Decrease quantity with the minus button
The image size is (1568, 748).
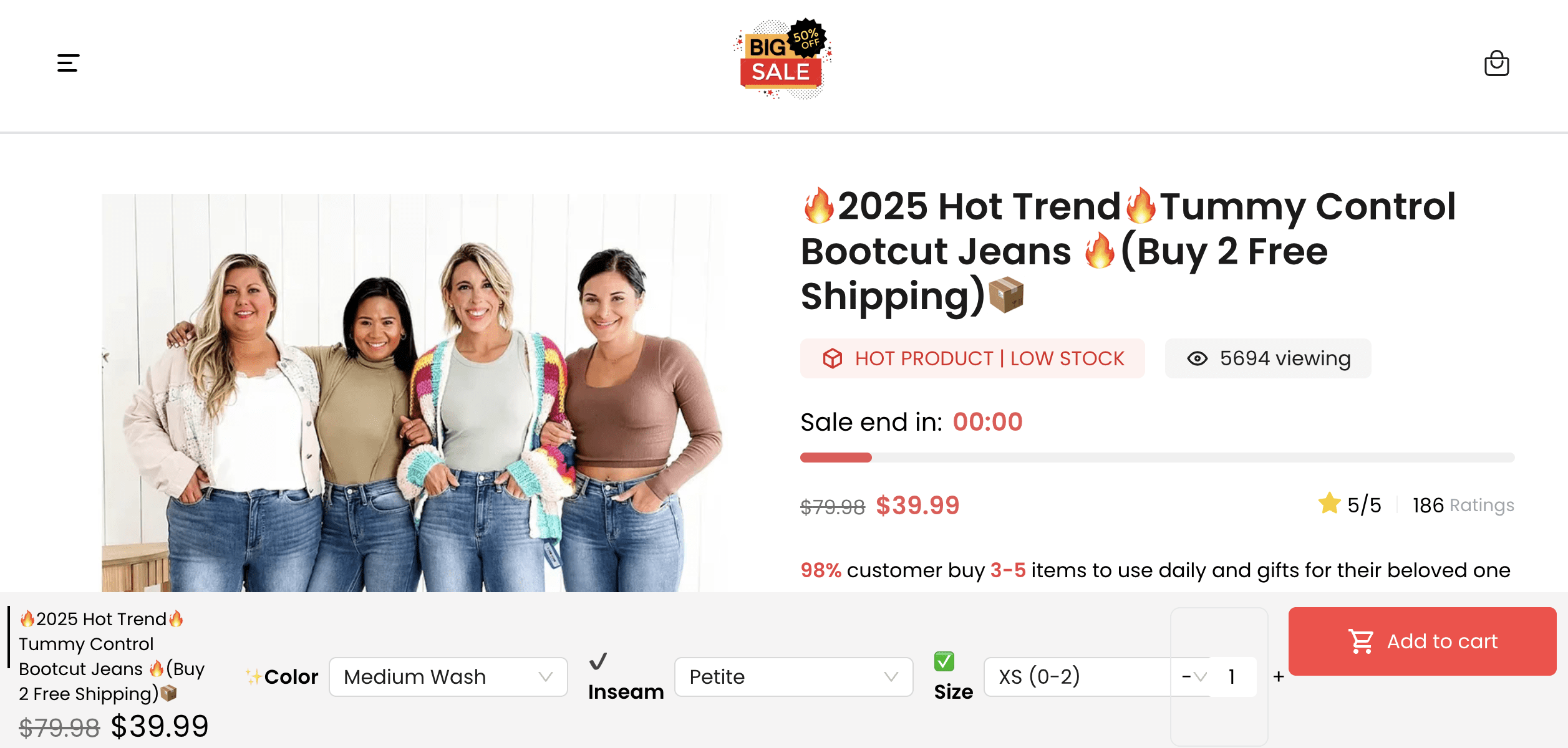[1186, 677]
